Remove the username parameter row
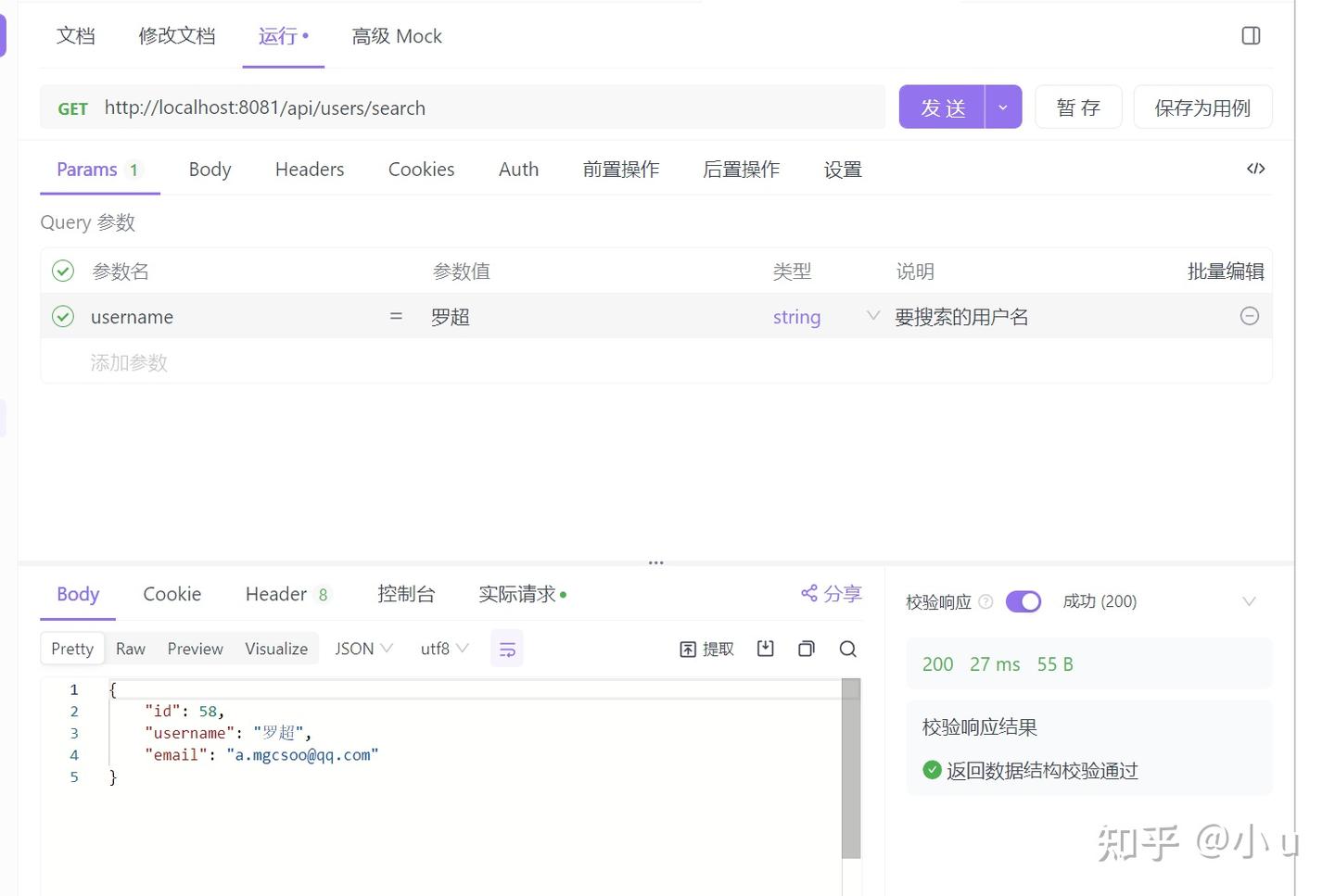Viewport: 1335px width, 896px height. 1249,316
